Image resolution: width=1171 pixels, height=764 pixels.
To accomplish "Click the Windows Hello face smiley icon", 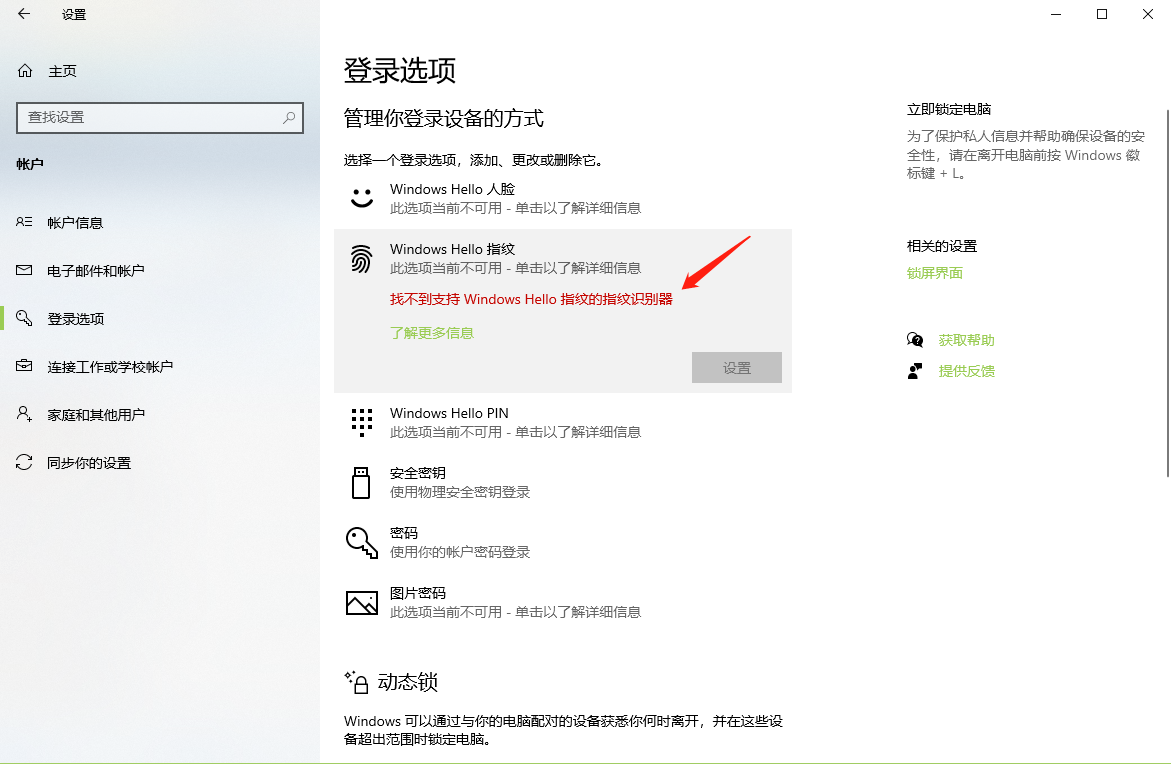I will pyautogui.click(x=361, y=198).
